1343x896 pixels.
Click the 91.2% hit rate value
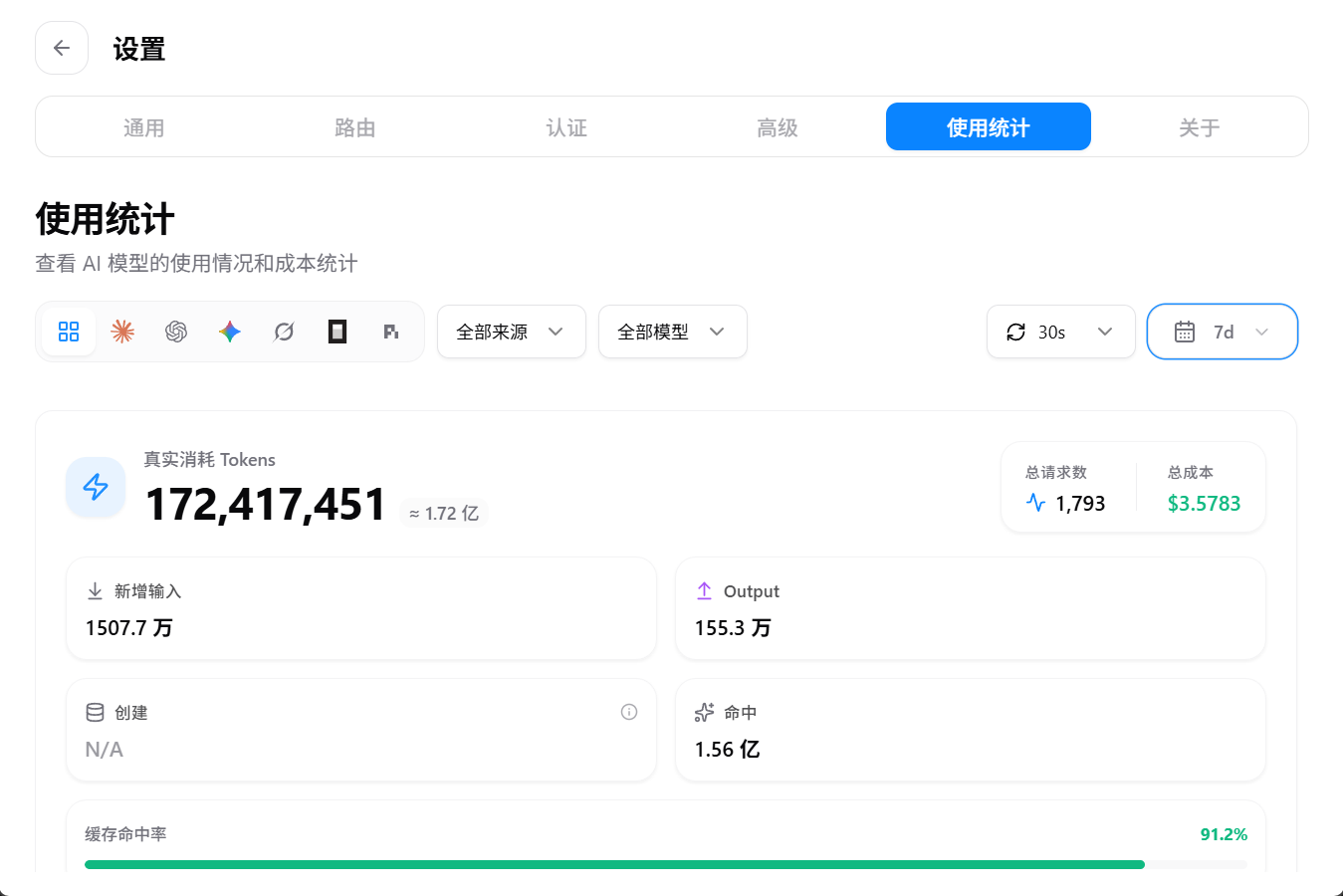pyautogui.click(x=1224, y=834)
